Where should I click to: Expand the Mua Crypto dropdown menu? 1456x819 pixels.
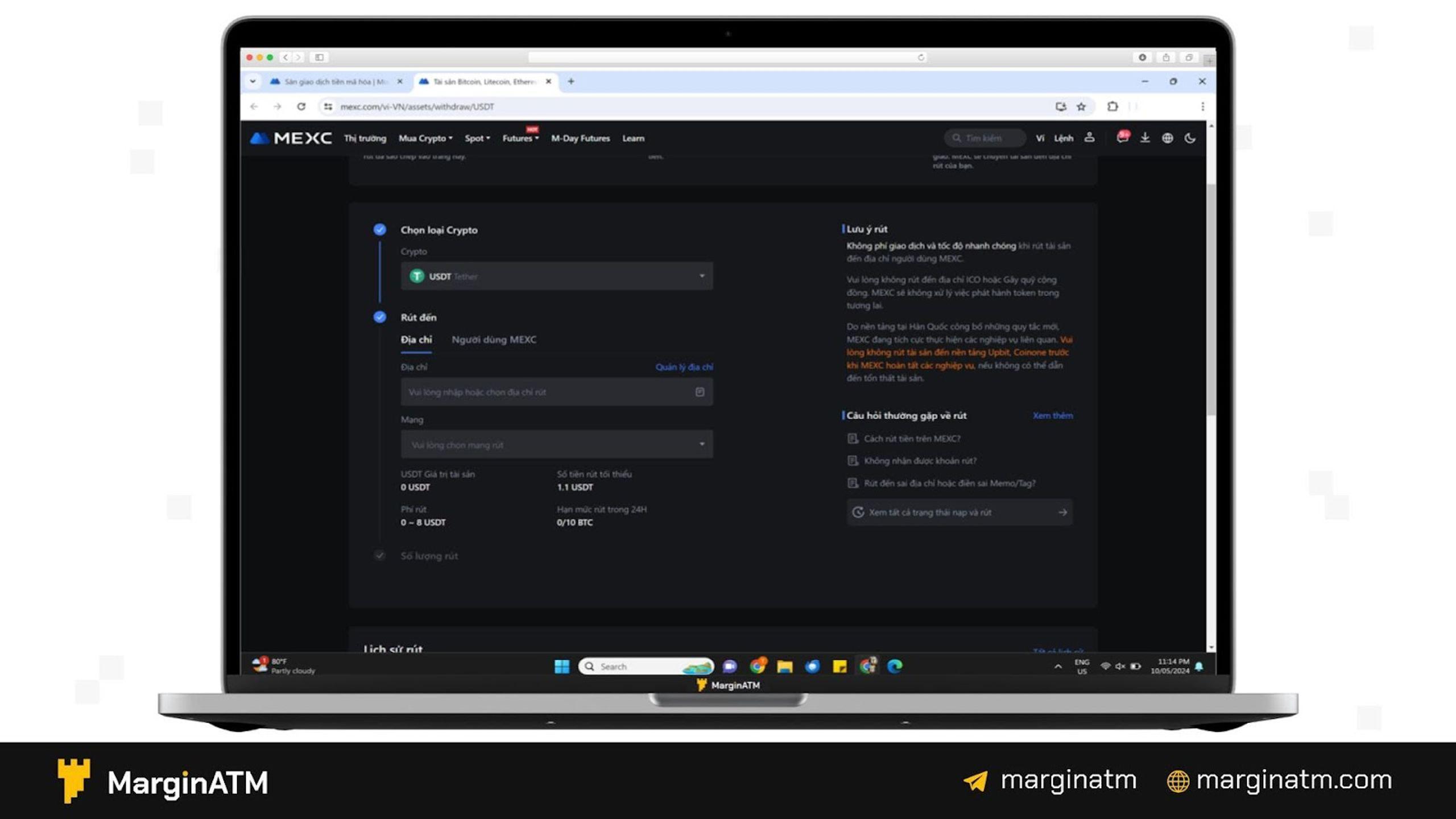[x=425, y=138]
